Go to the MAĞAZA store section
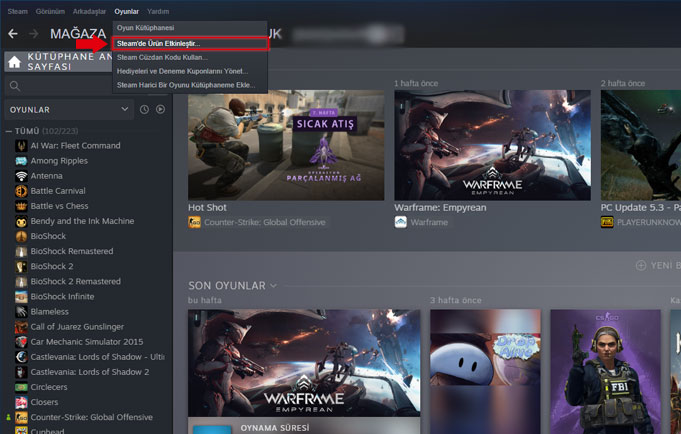Viewport: 681px width, 434px height. pyautogui.click(x=78, y=34)
